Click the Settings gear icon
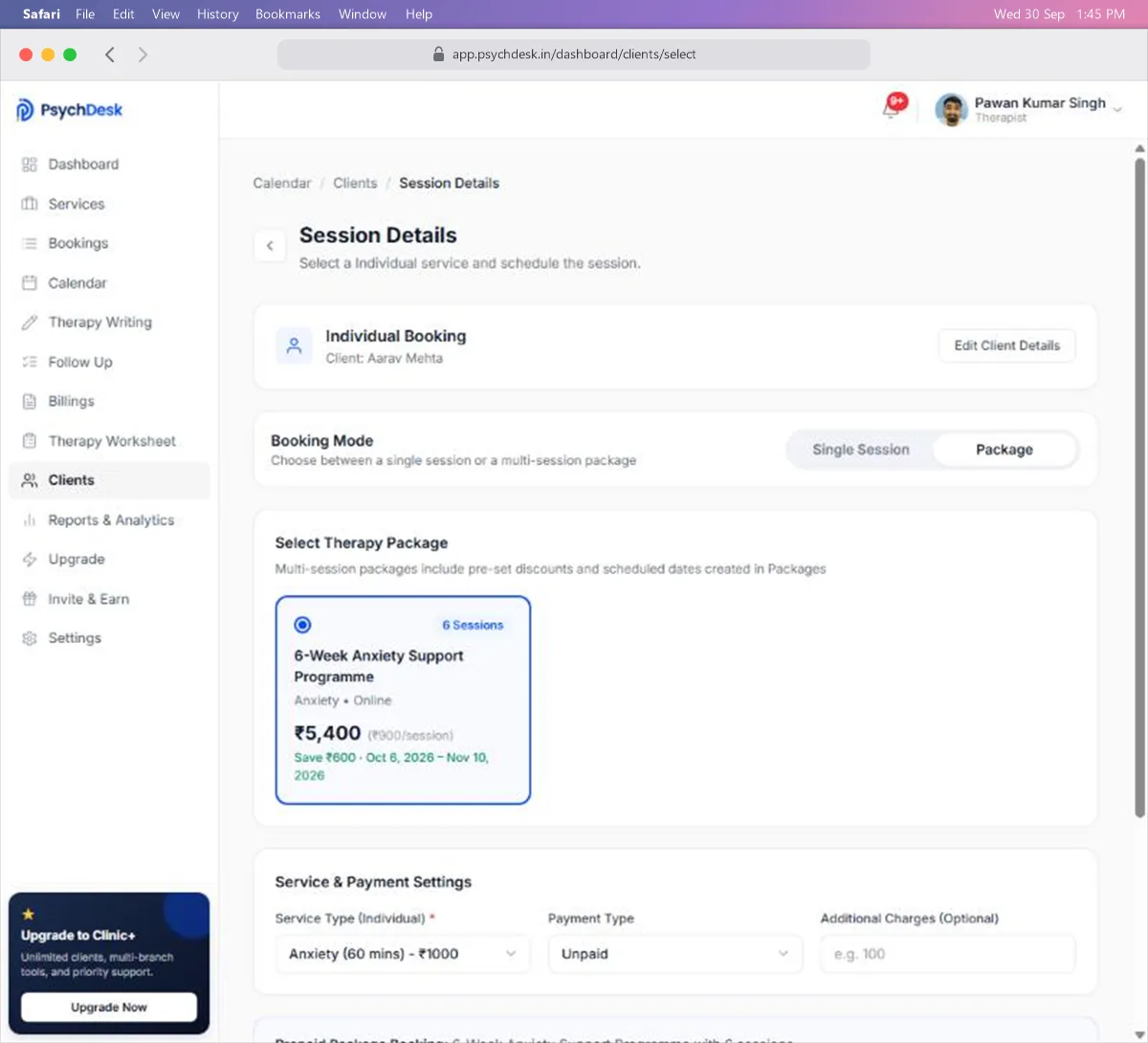Viewport: 1148px width, 1043px height. click(x=29, y=638)
